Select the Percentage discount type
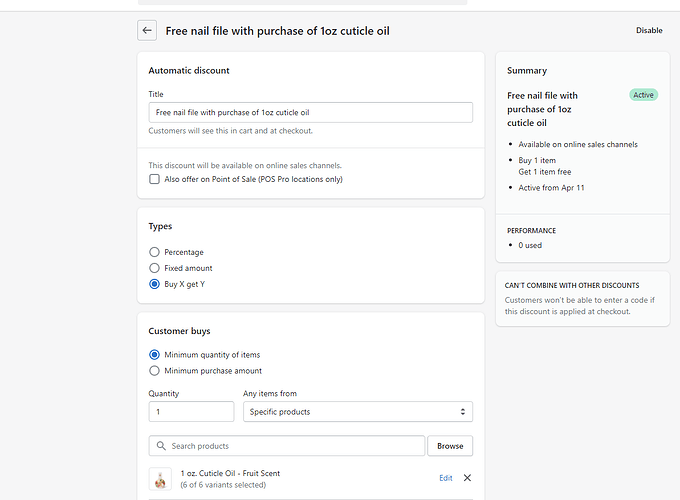This screenshot has height=500, width=680. pyautogui.click(x=154, y=252)
